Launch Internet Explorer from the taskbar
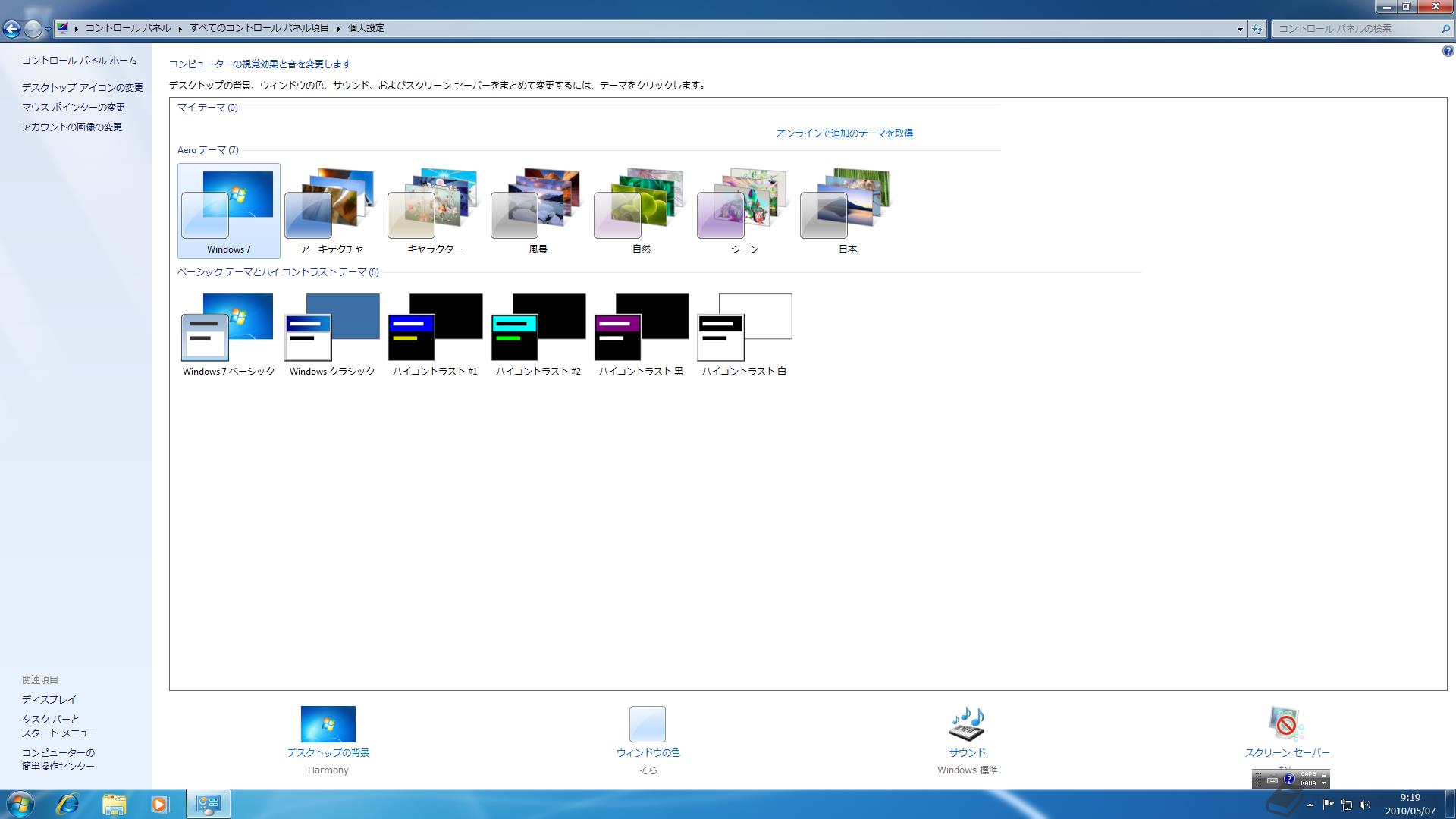The height and width of the screenshot is (819, 1456). [x=67, y=804]
